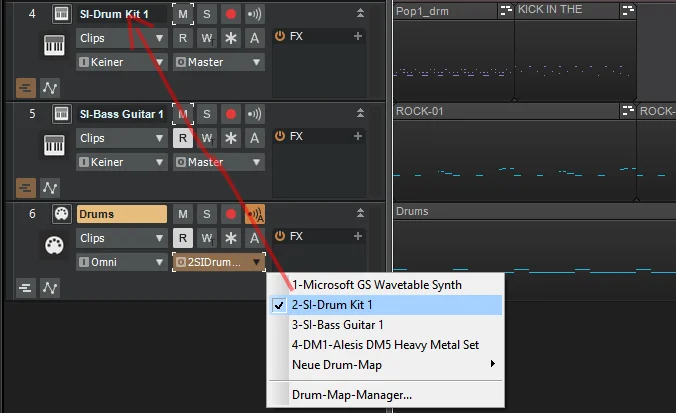Open the Omni input dropdown on Drums track
The width and height of the screenshot is (676, 413).
click(122, 262)
